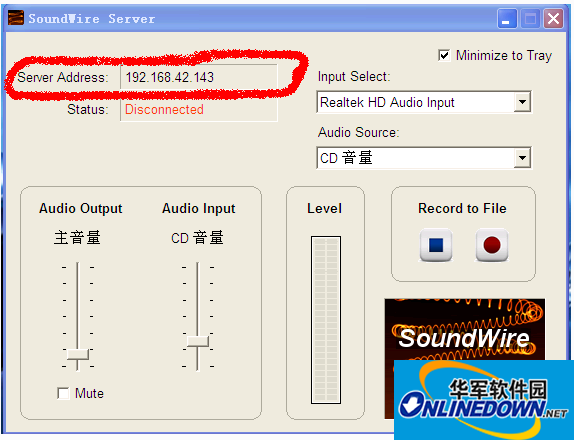This screenshot has width=574, height=440.
Task: Click the Input Select label
Action: pyautogui.click(x=354, y=77)
